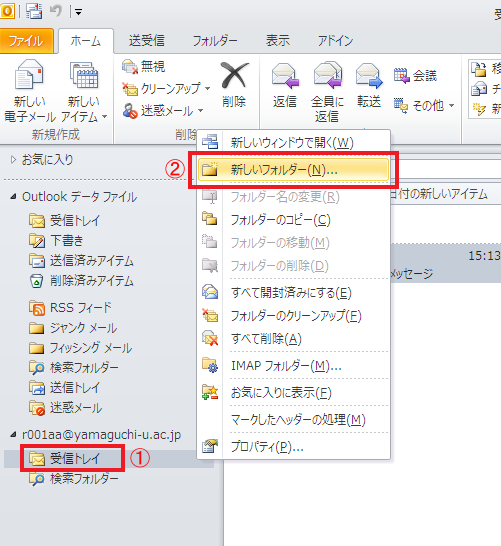Choose IMAP フォルダー(M)... from context menu
This screenshot has height=546, width=501.
pos(293,366)
